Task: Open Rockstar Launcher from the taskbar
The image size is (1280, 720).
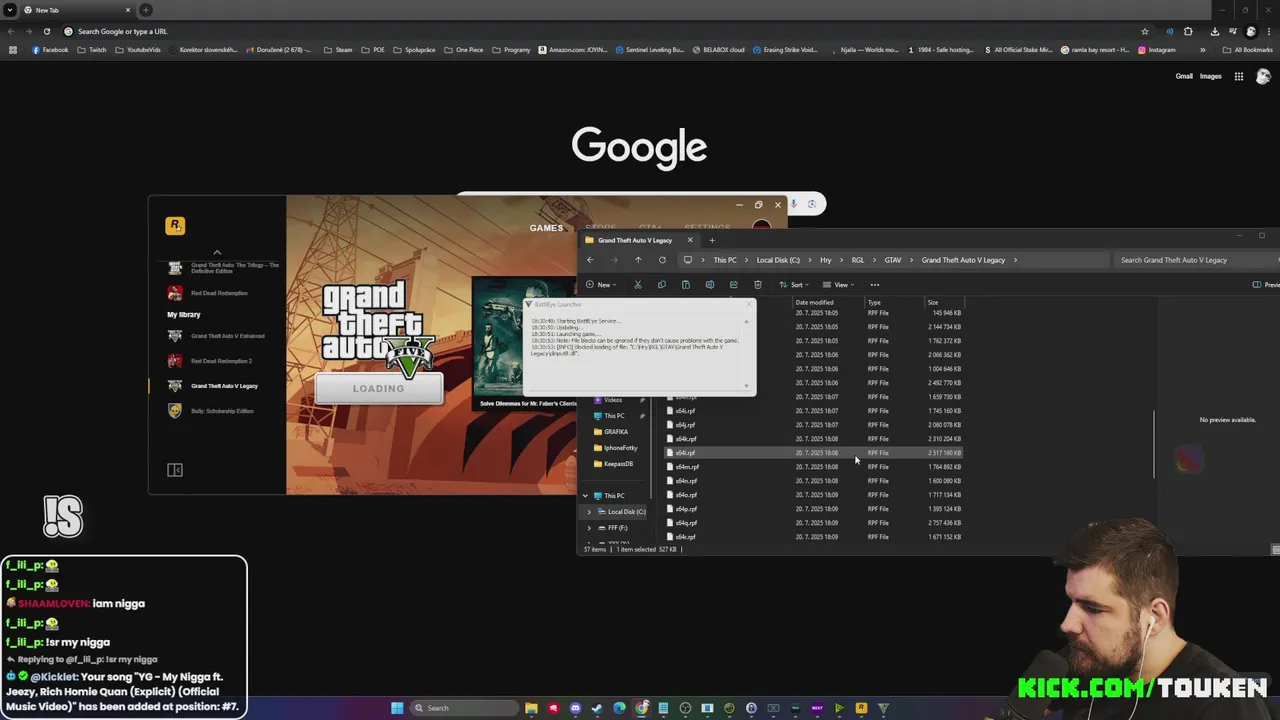Action: pos(861,708)
